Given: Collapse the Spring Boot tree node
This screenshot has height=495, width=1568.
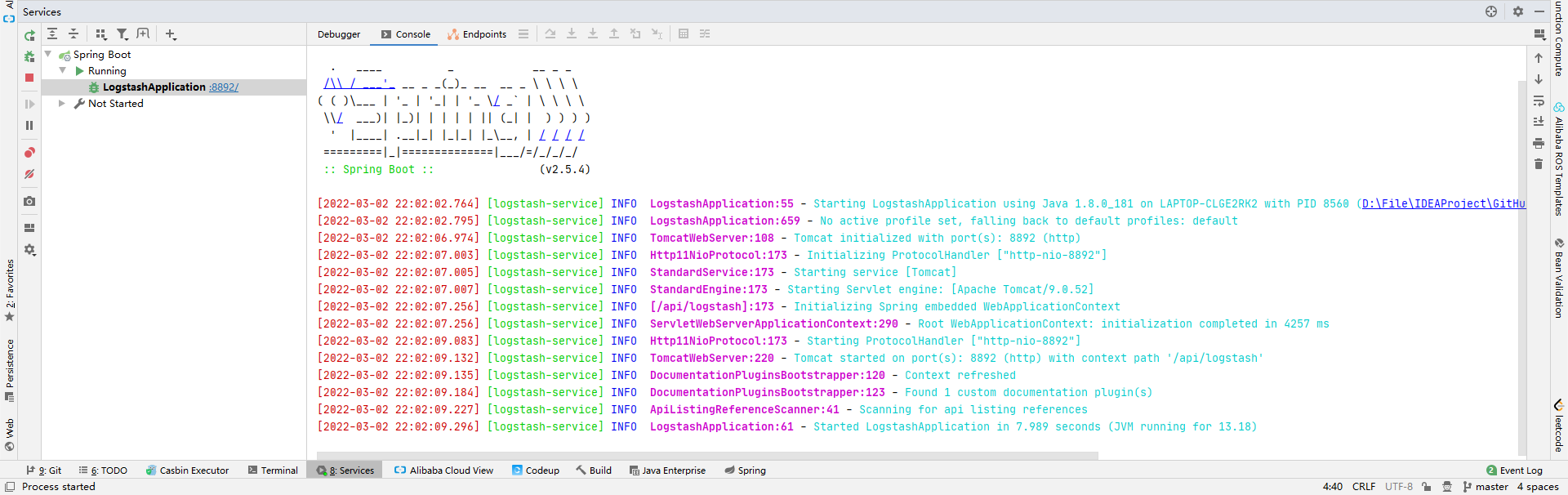Looking at the screenshot, I should pos(48,54).
